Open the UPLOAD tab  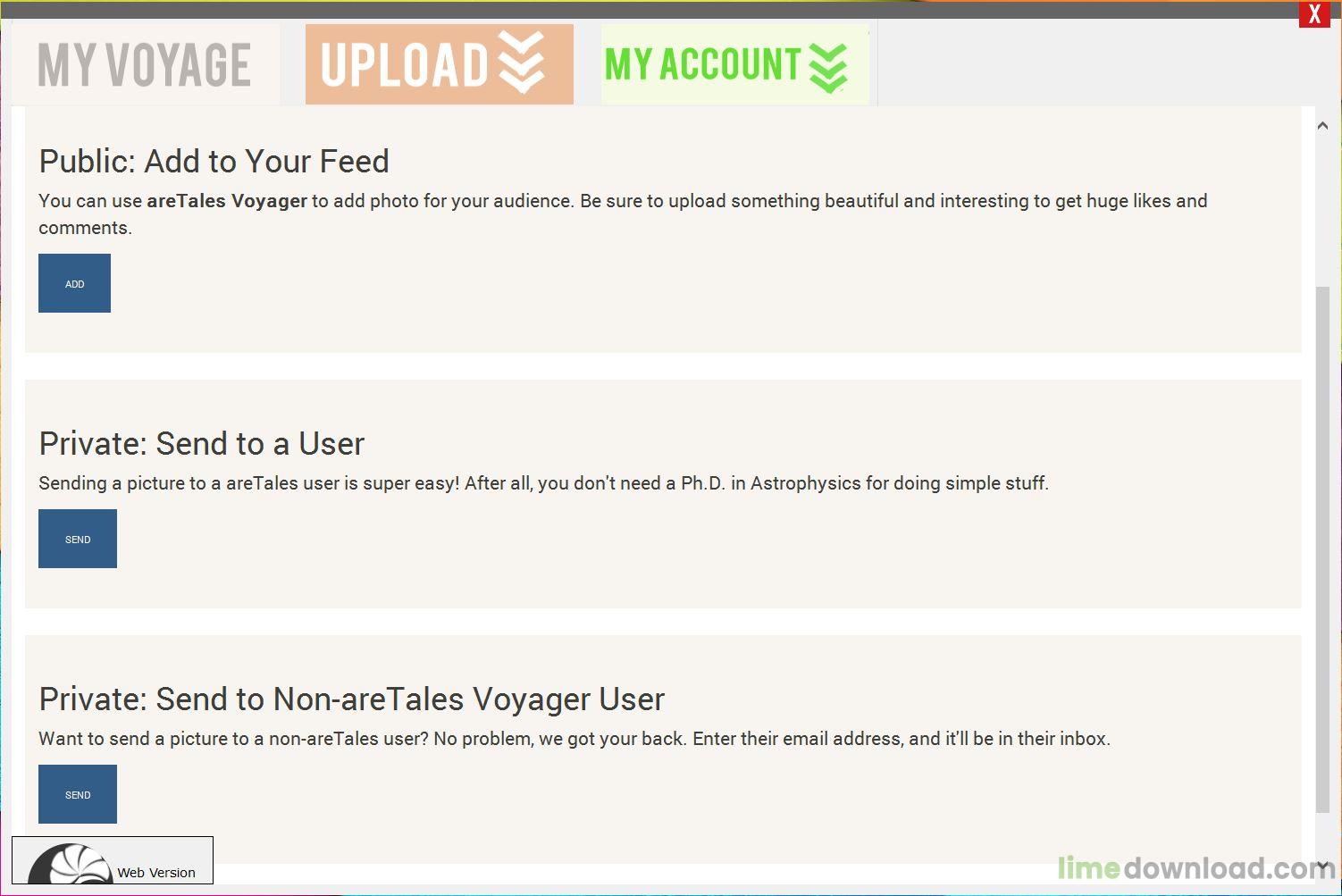439,64
